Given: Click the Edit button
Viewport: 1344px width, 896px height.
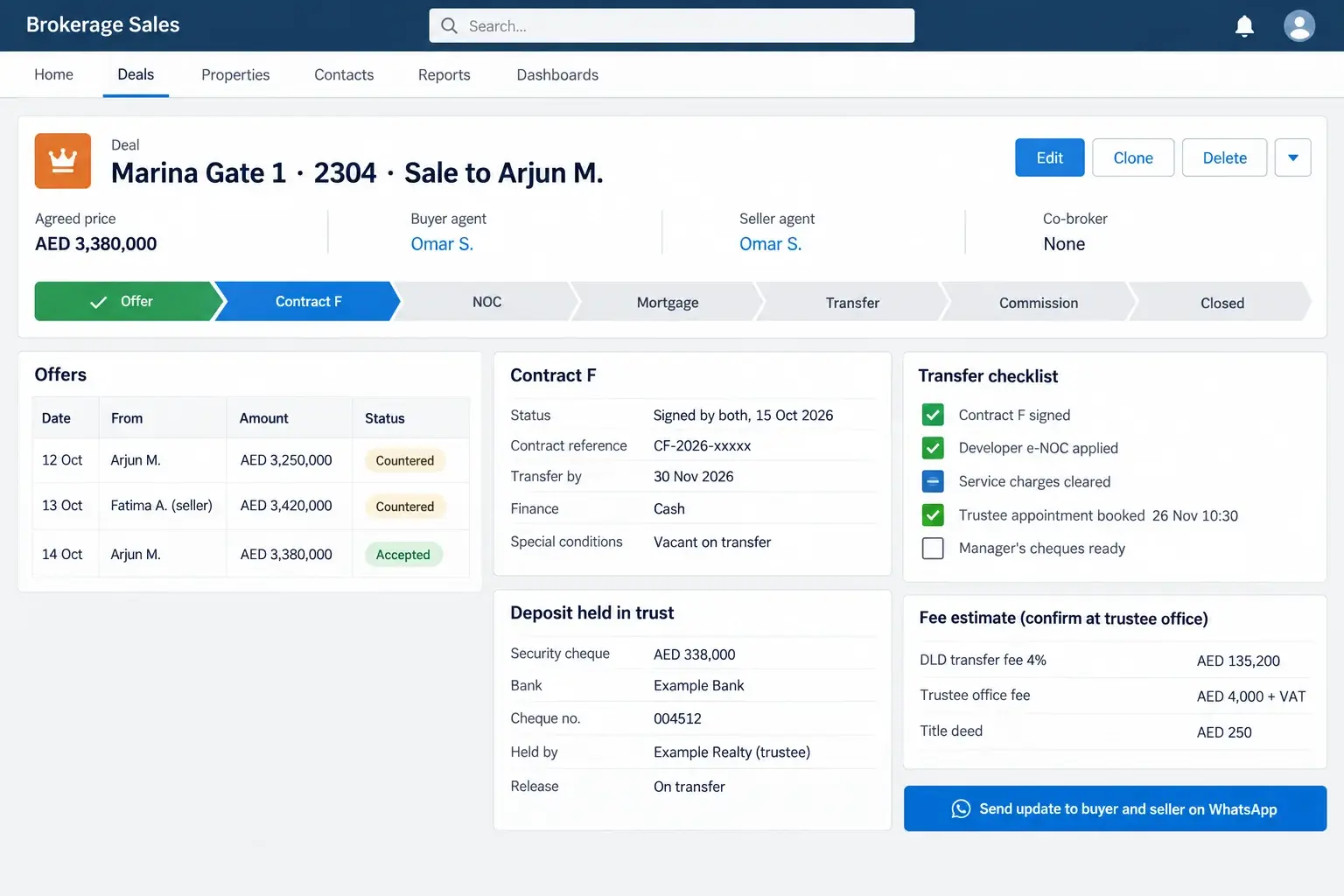Looking at the screenshot, I should click(1049, 157).
